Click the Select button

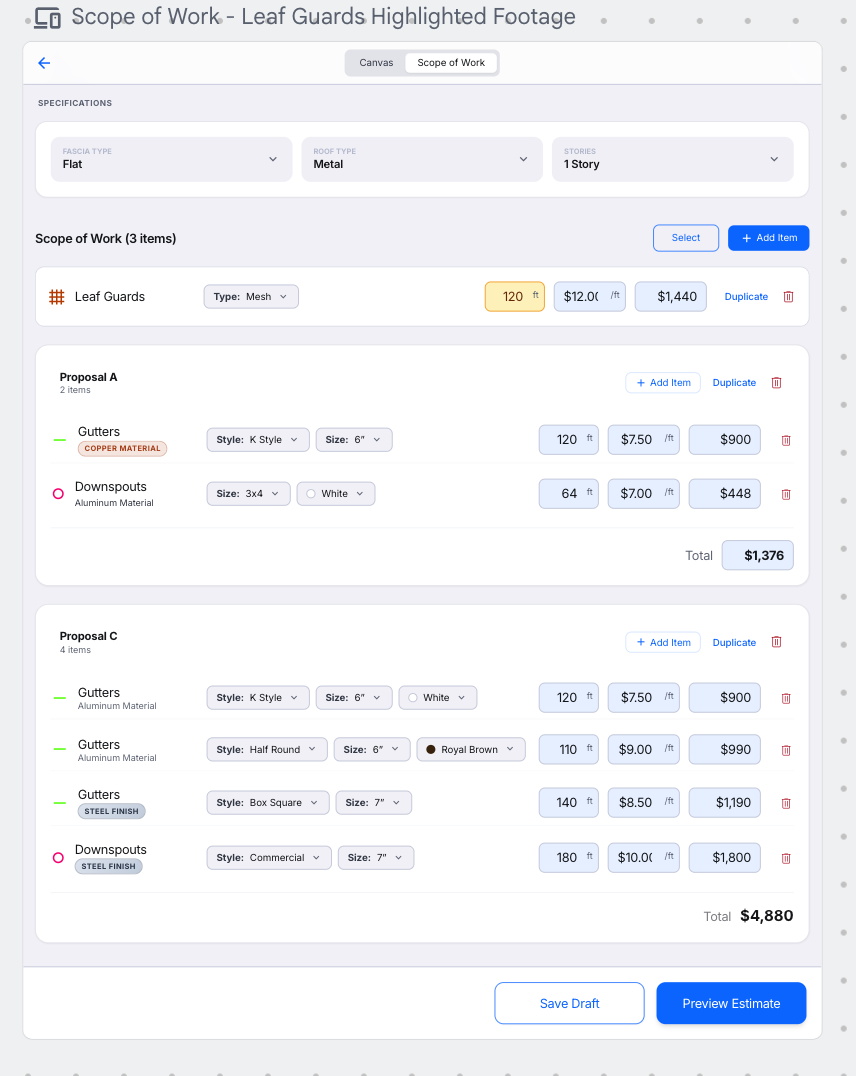coord(686,238)
